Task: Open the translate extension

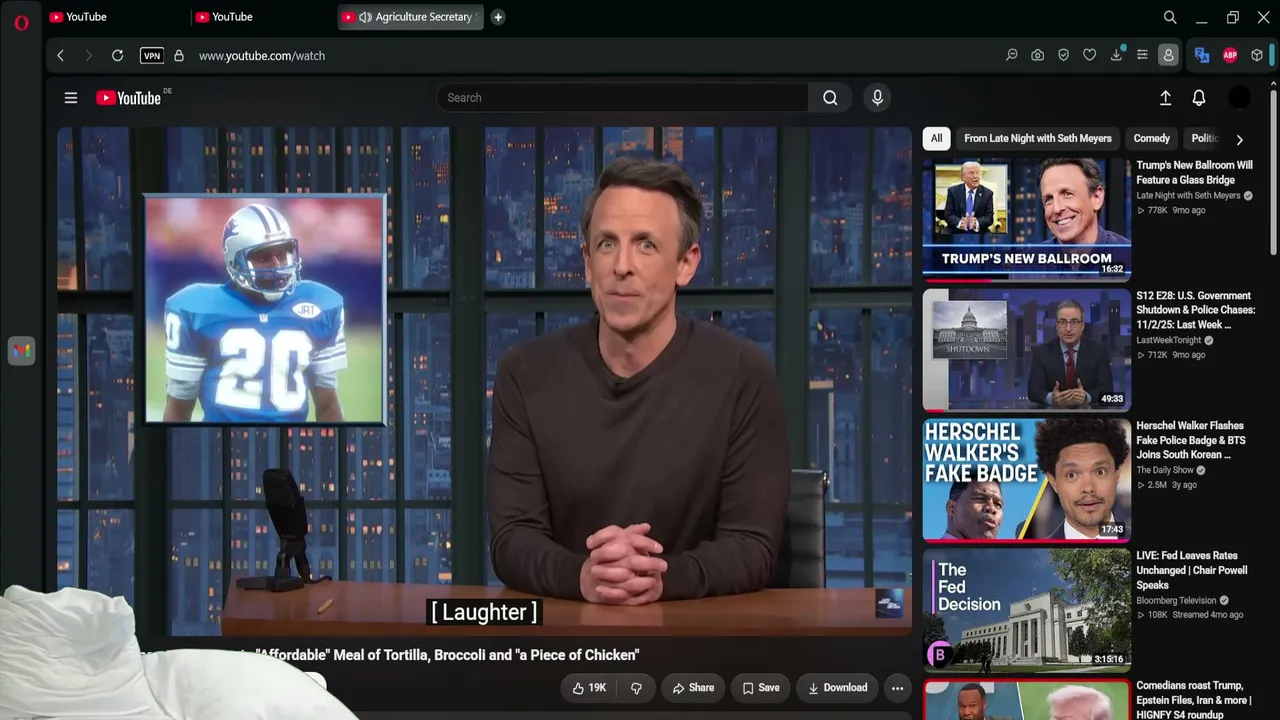Action: [1202, 56]
